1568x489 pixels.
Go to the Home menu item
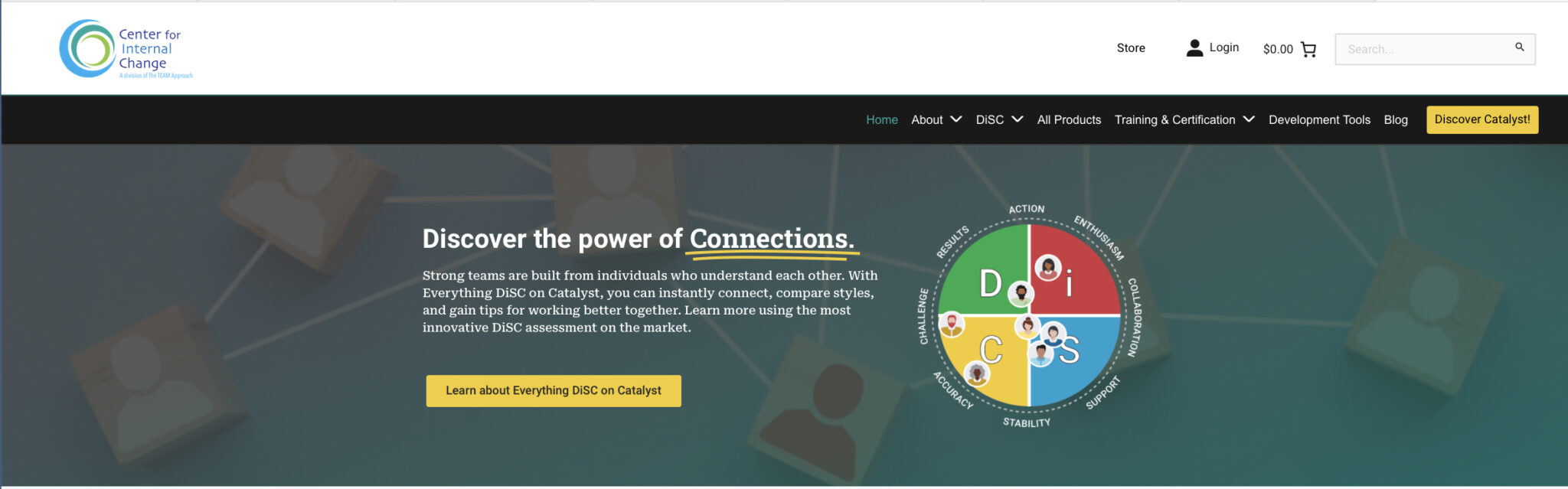click(882, 119)
